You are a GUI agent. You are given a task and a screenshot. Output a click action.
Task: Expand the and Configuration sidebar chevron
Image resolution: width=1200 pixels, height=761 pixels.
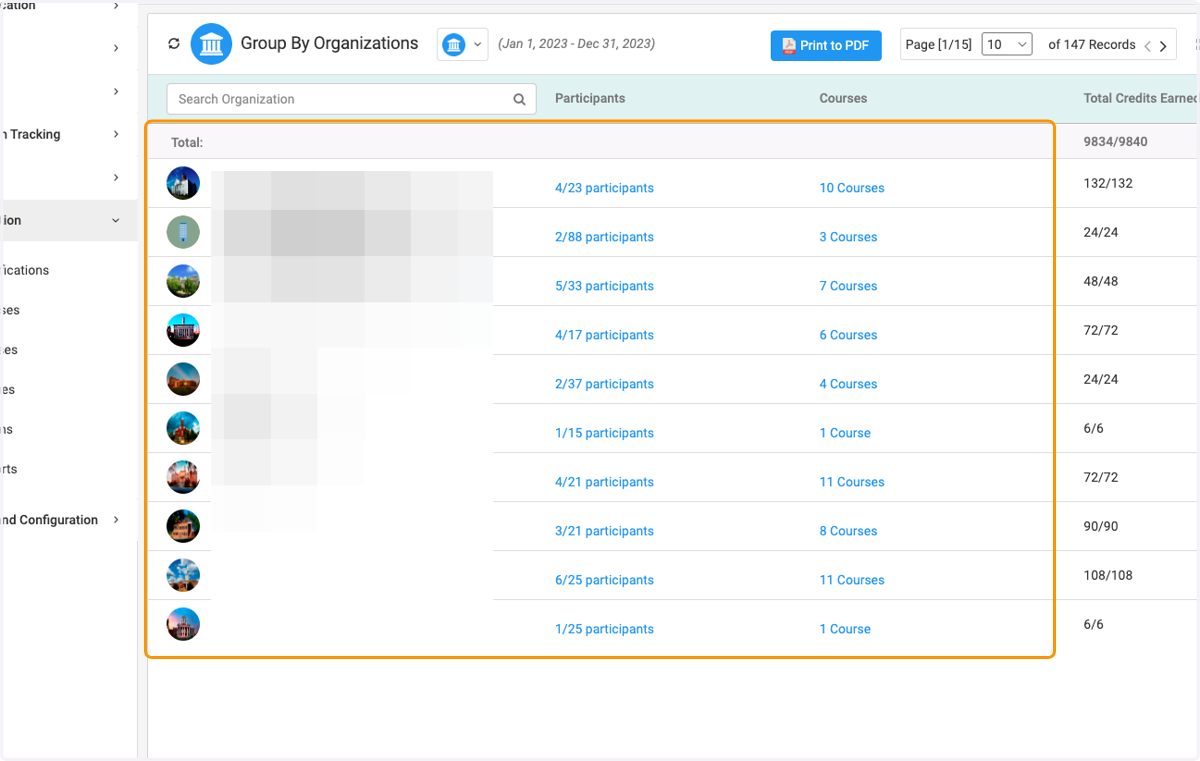point(116,520)
